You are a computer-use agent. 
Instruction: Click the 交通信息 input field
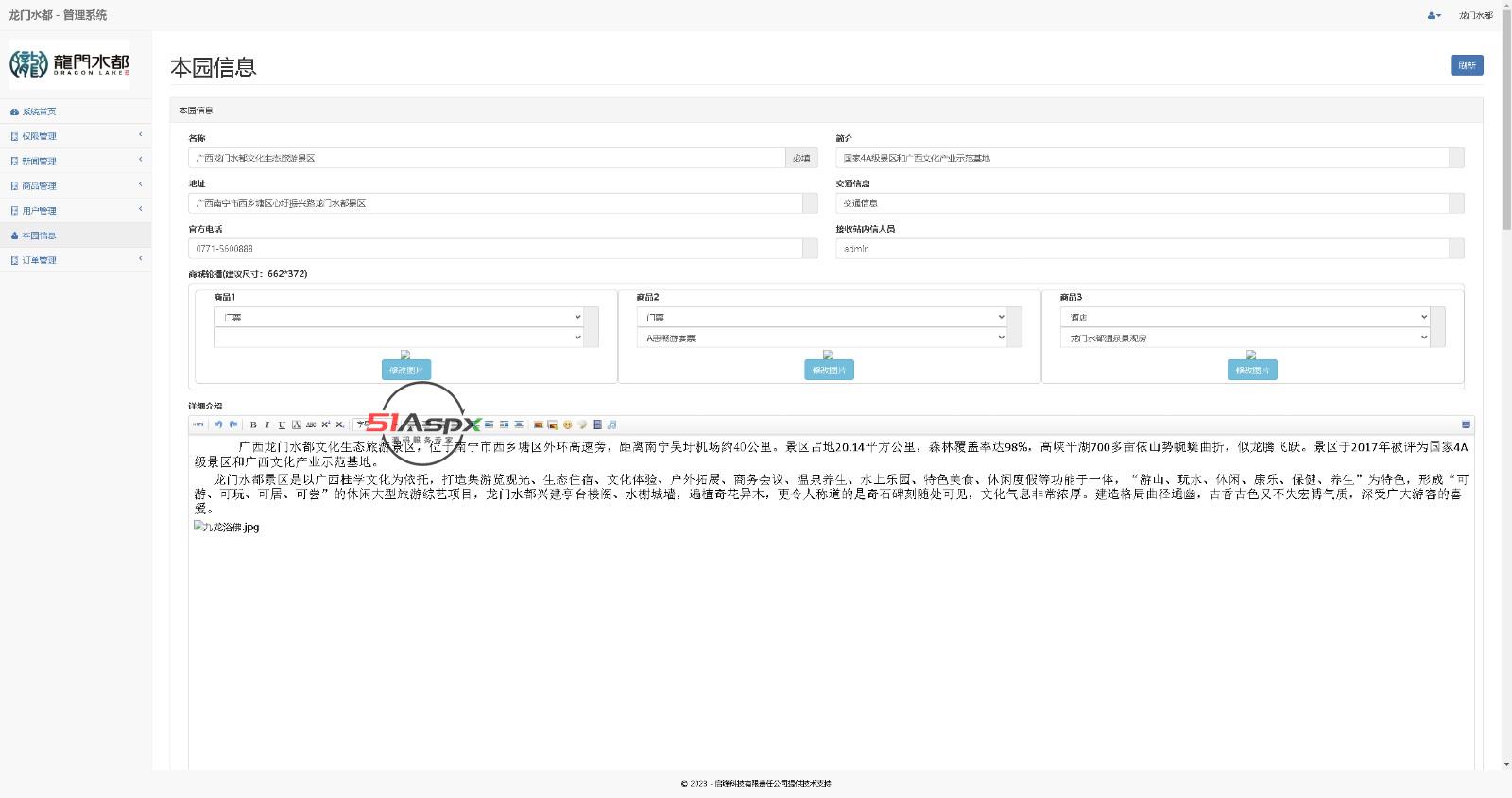(1143, 203)
